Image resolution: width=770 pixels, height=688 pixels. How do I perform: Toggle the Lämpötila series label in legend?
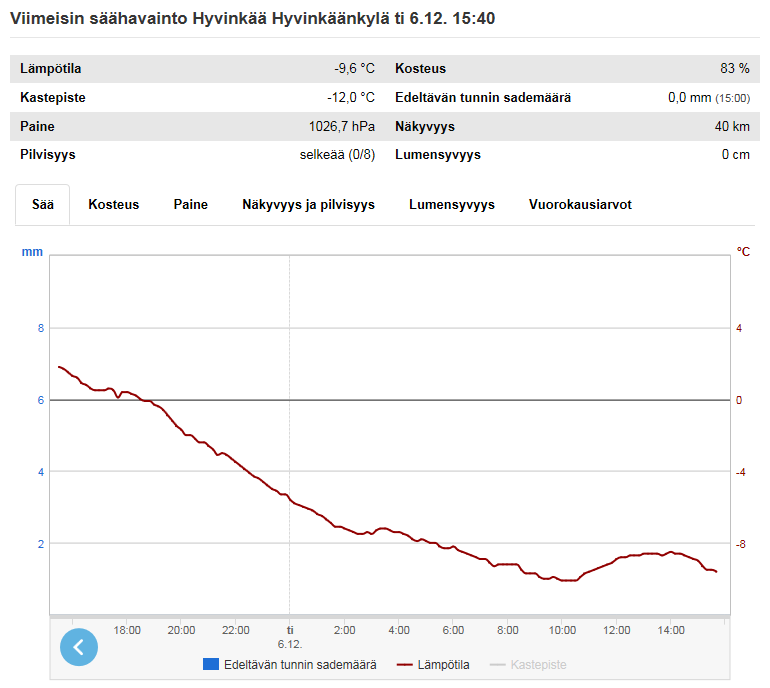click(x=443, y=664)
